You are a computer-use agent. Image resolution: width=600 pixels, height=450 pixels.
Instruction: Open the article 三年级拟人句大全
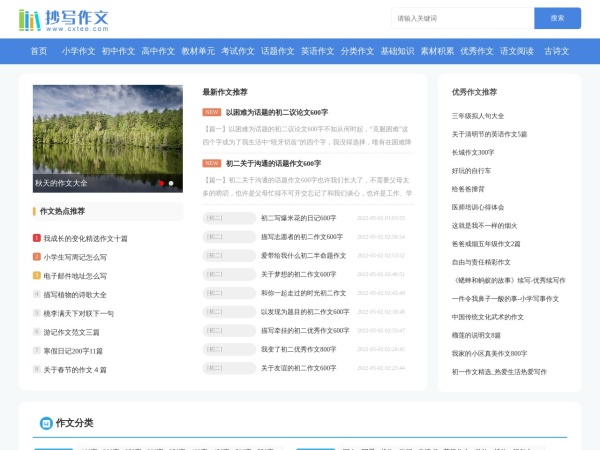click(478, 116)
